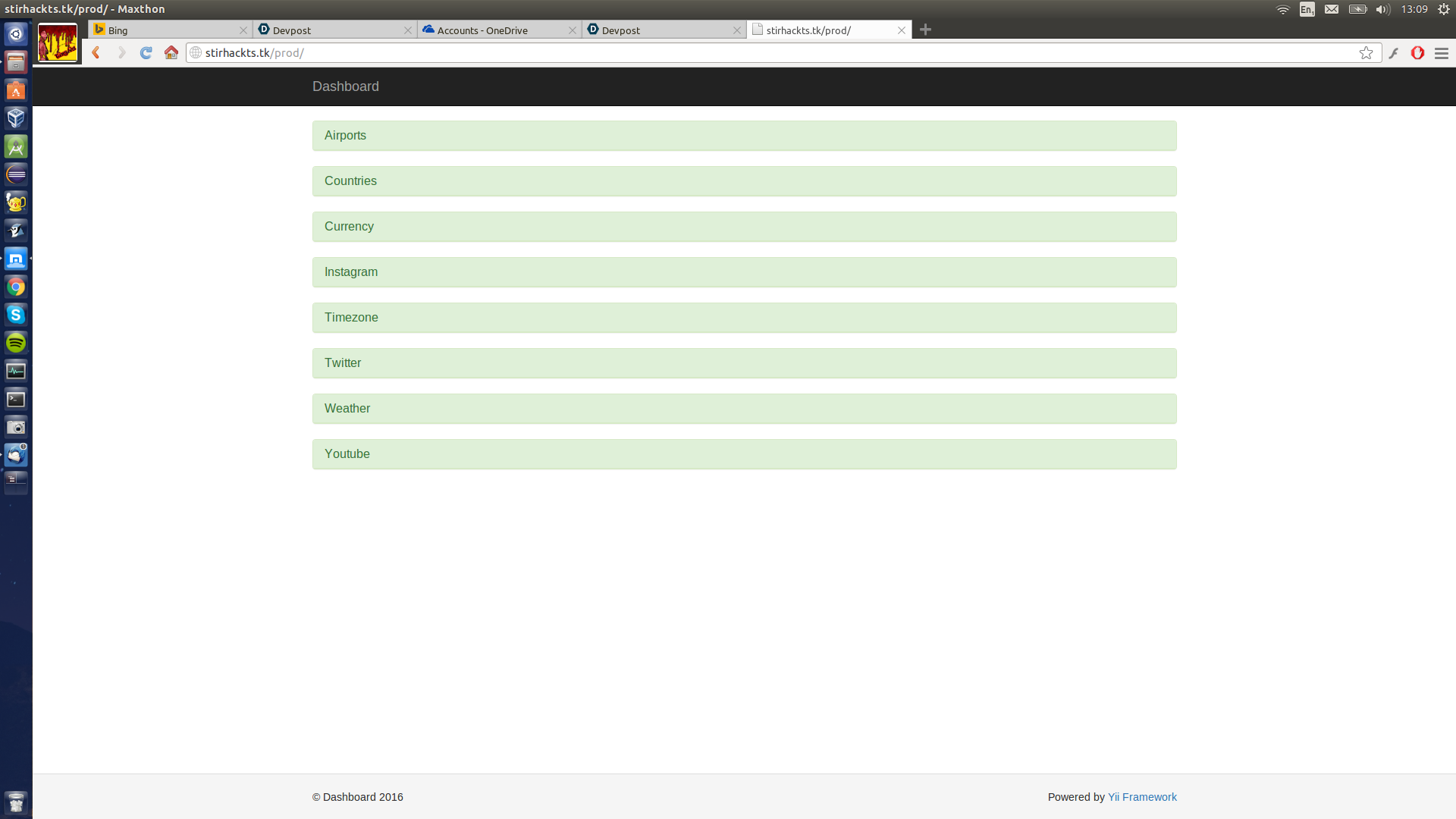Click the browser back arrow
Screen dimensions: 1456x819
click(96, 53)
